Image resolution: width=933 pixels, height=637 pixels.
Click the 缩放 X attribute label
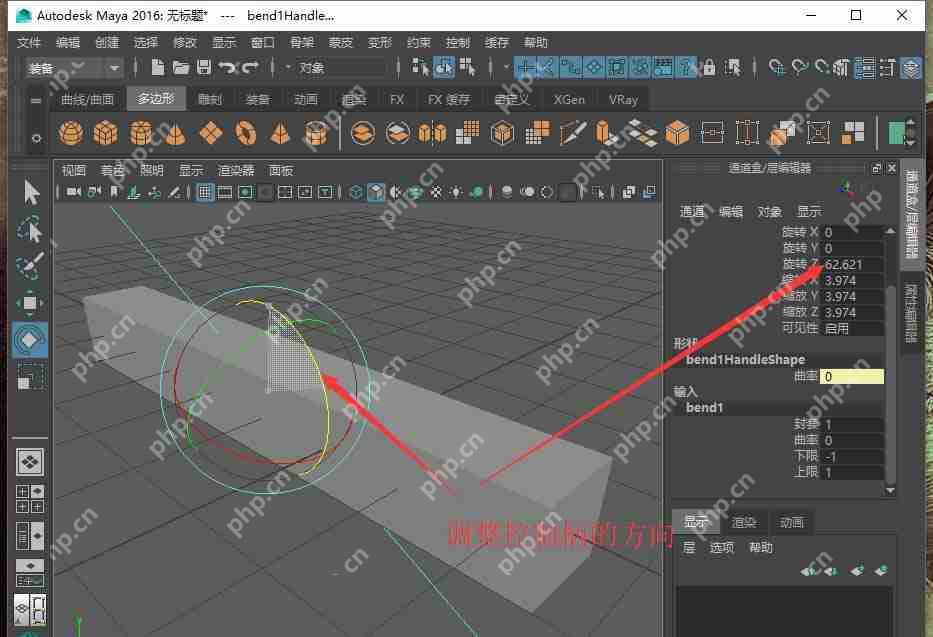click(x=801, y=280)
